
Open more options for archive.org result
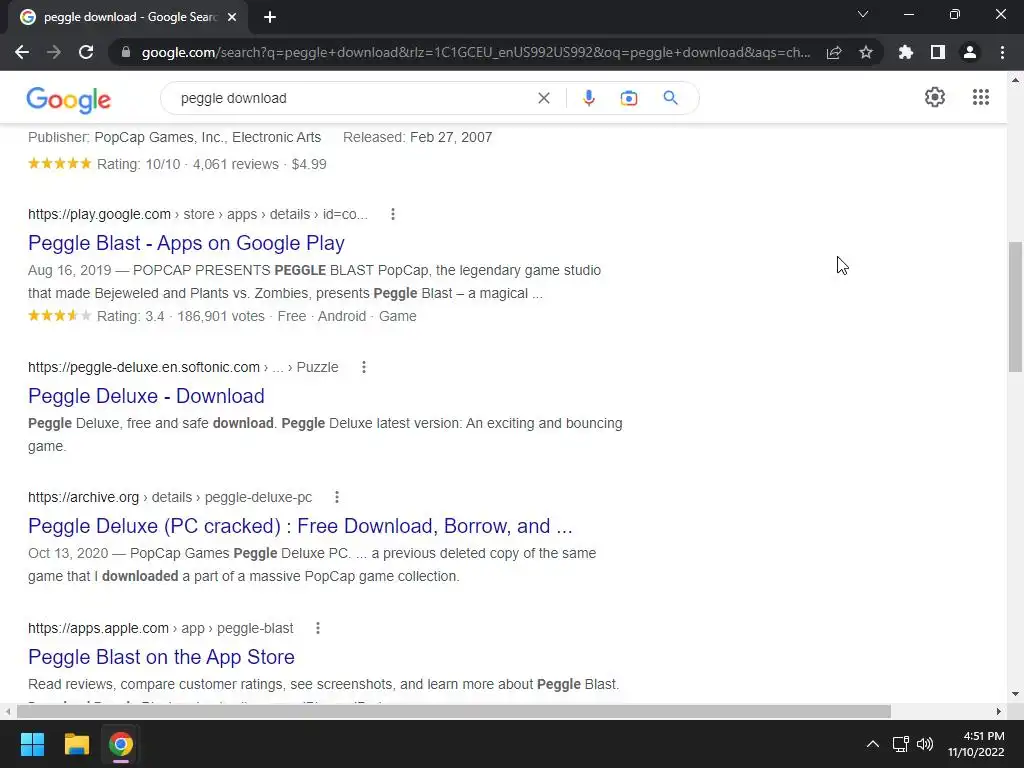[x=337, y=497]
